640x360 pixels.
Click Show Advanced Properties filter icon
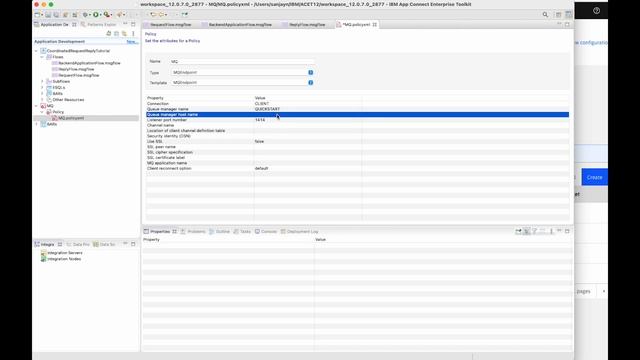tap(535, 231)
